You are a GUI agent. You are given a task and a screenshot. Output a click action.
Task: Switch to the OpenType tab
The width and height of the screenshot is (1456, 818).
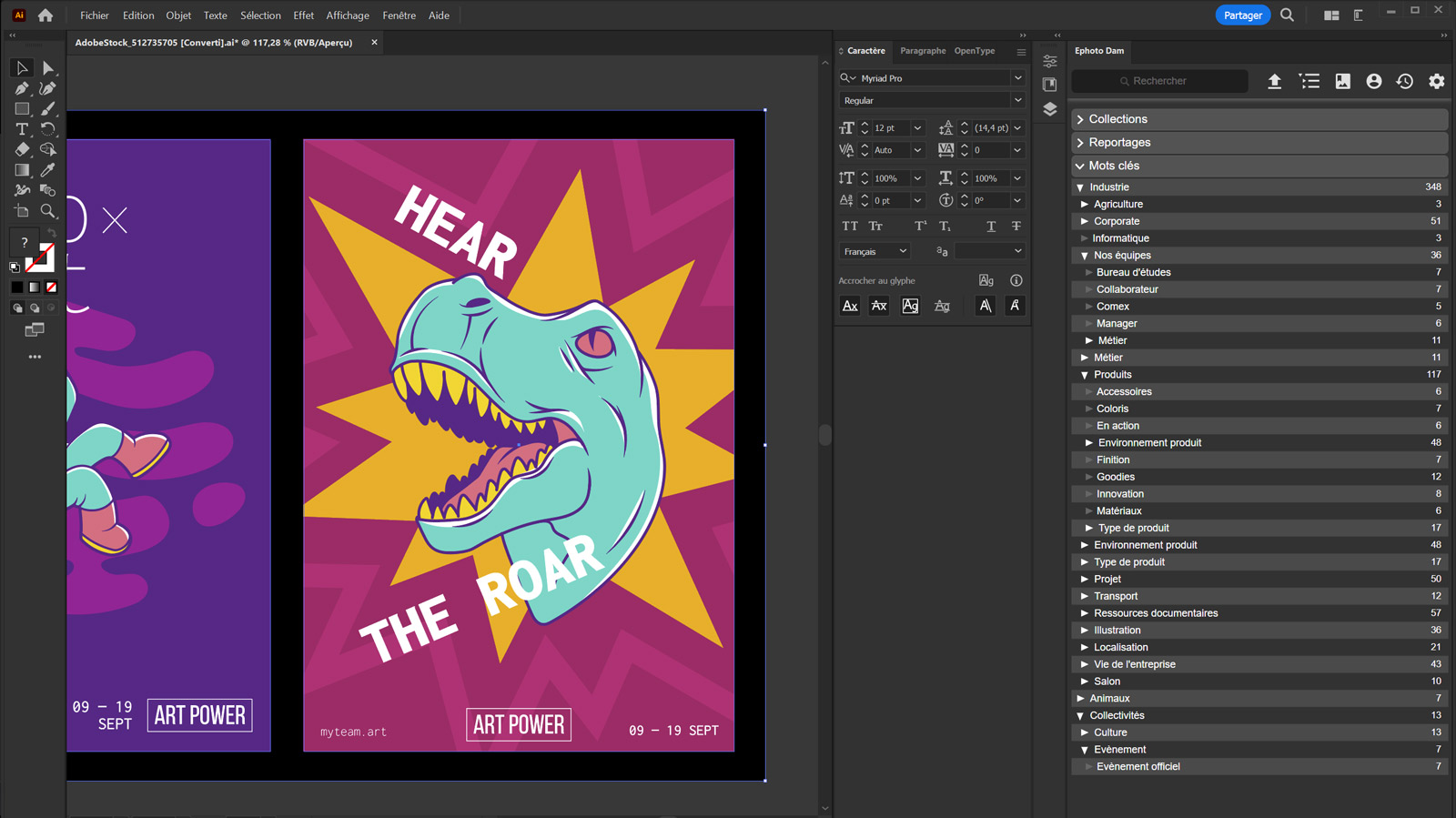(x=974, y=51)
